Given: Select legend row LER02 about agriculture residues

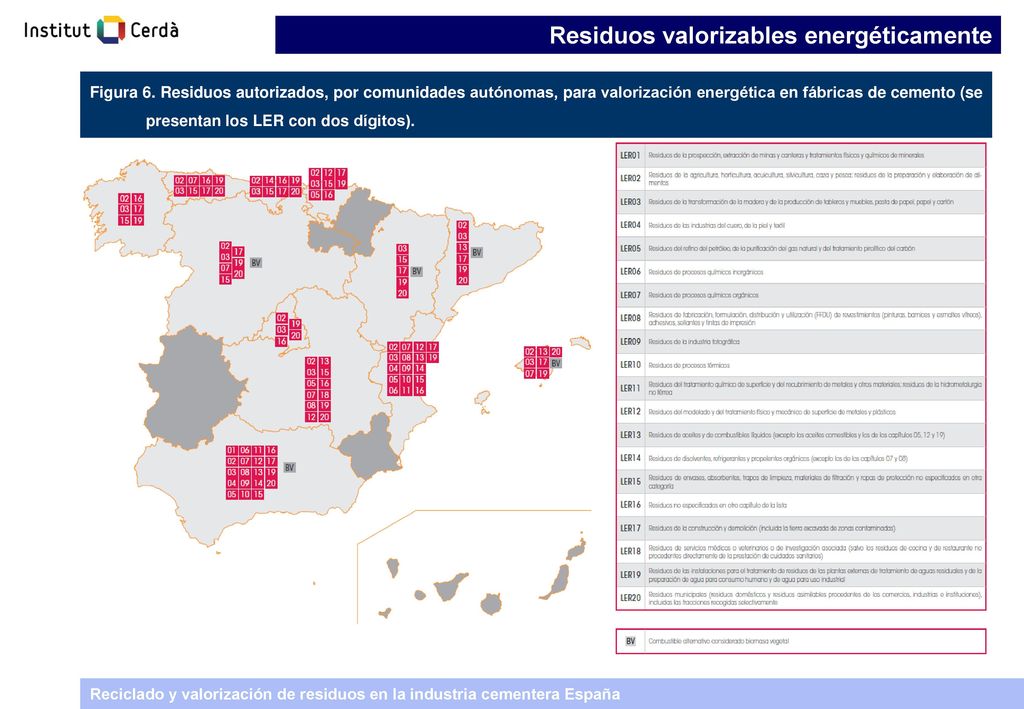Looking at the screenshot, I should pos(801,178).
